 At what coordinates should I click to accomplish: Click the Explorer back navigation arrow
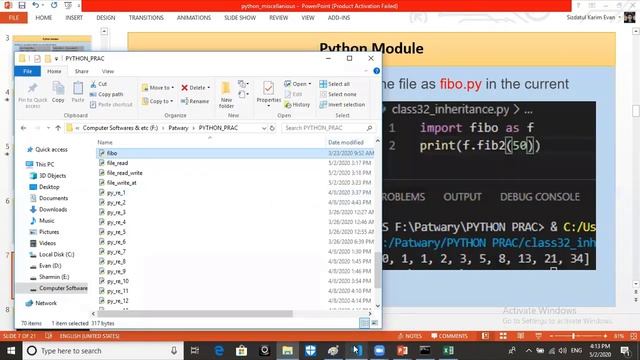23,128
